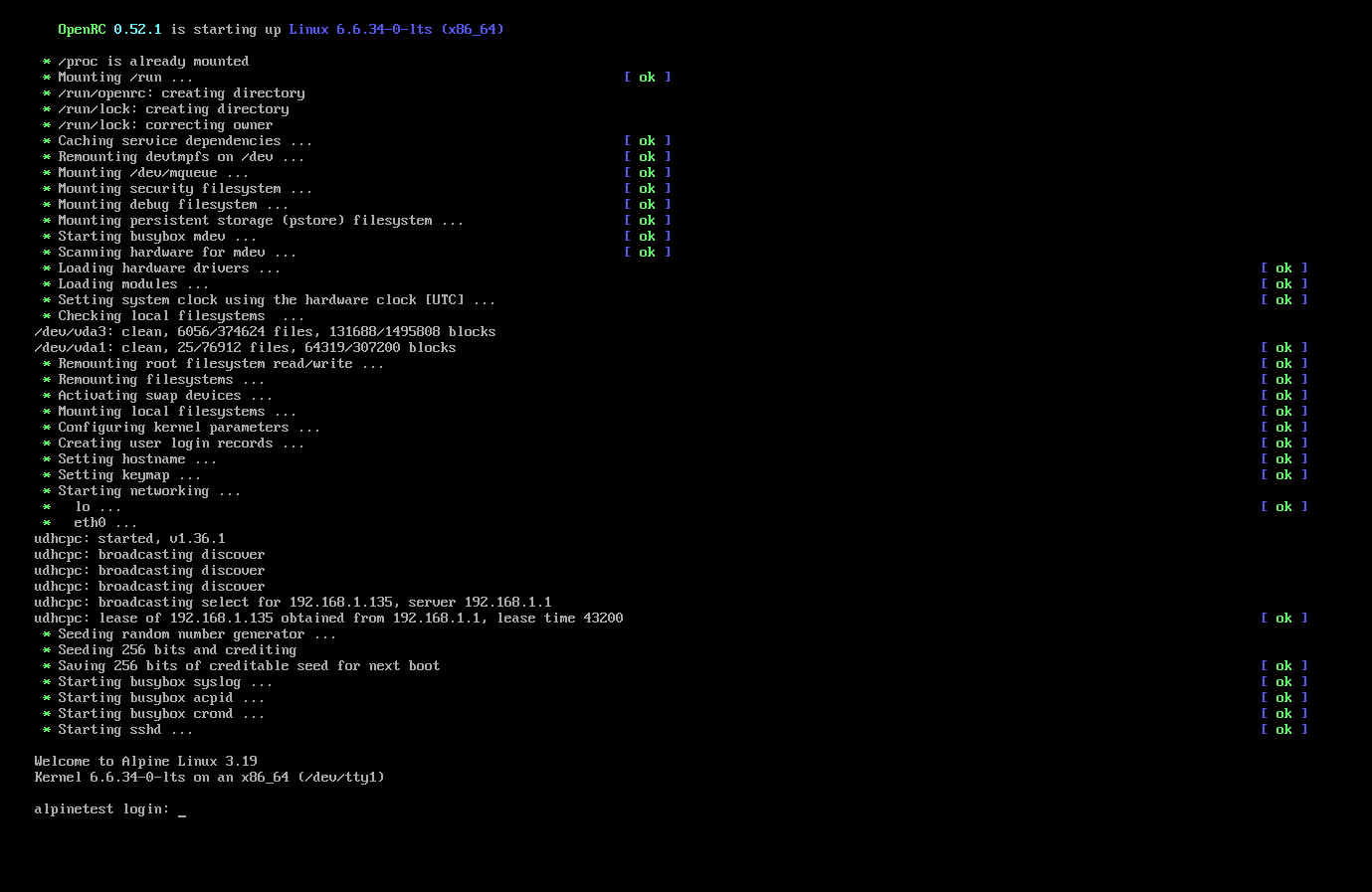Click 'Remounting root filesystem read/write' line

[213, 364]
